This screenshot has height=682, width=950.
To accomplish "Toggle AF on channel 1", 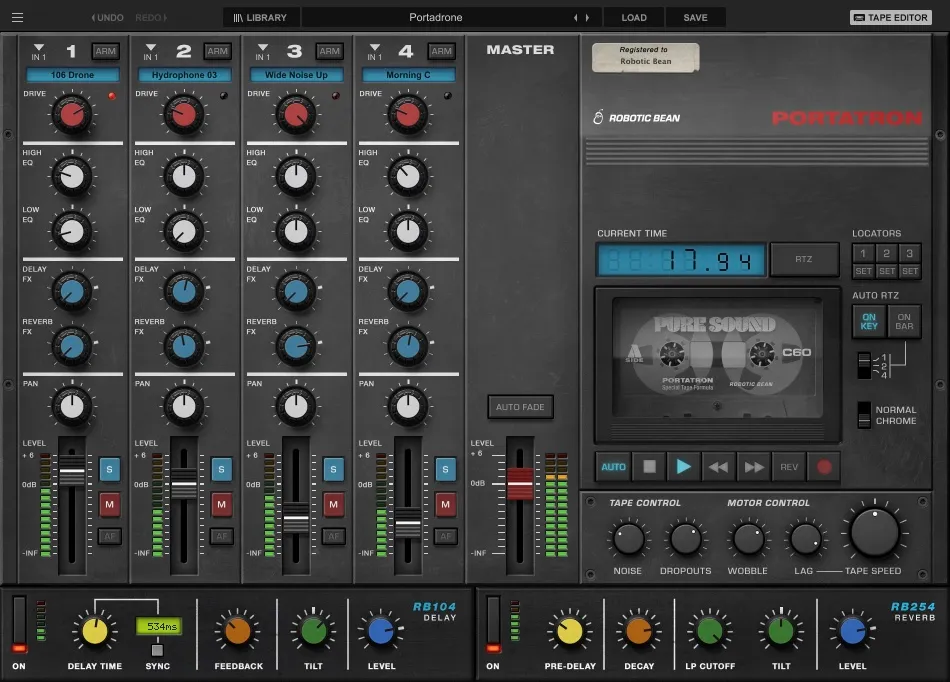I will (x=110, y=536).
